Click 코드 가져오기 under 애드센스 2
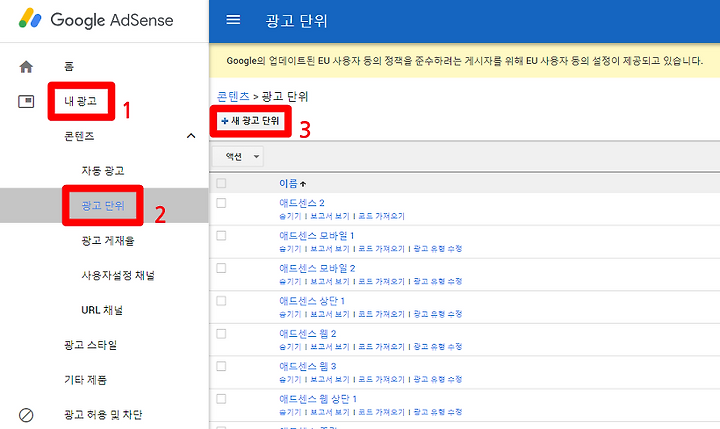The image size is (720, 429). 381,216
